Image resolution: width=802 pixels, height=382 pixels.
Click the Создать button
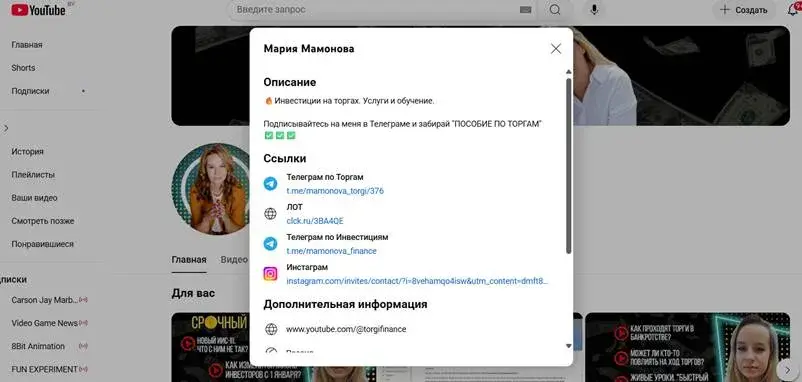point(744,10)
